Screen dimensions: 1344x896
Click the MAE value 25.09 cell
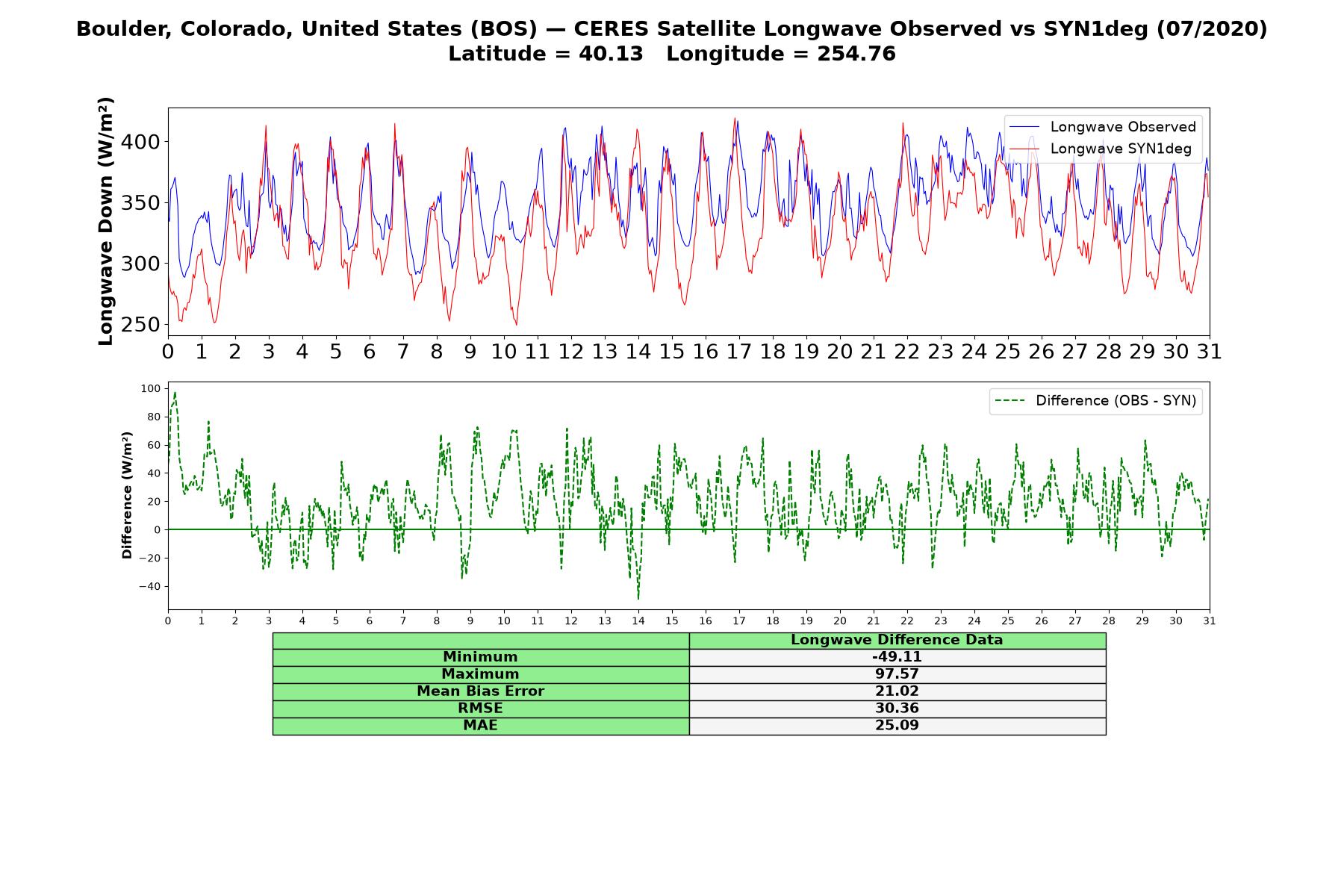pyautogui.click(x=897, y=726)
